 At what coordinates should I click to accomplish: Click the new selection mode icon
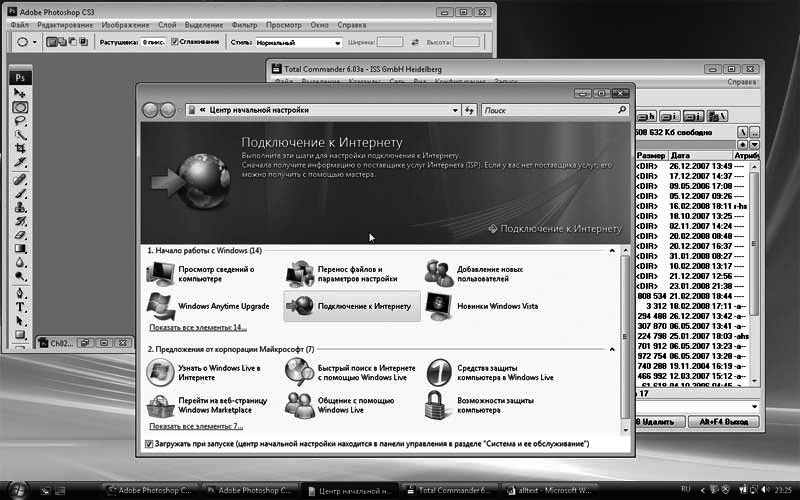click(51, 42)
